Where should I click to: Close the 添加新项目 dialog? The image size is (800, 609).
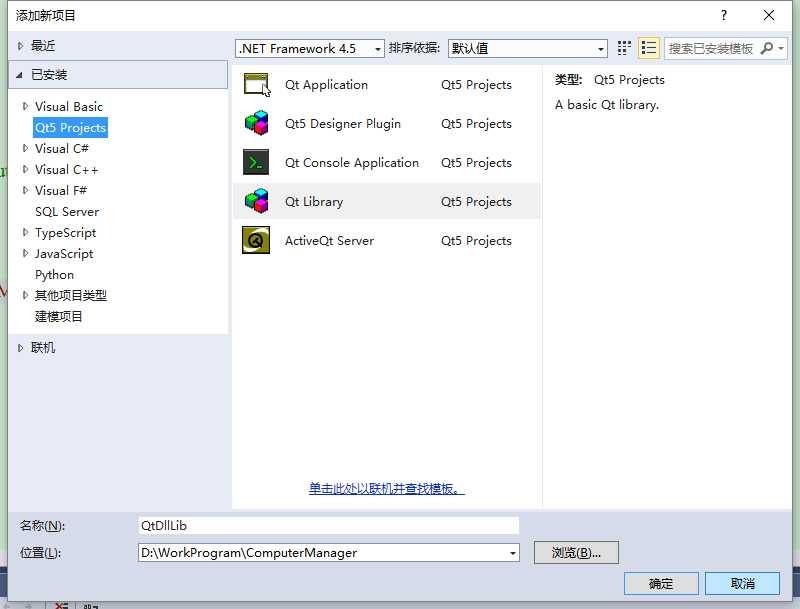pos(769,15)
